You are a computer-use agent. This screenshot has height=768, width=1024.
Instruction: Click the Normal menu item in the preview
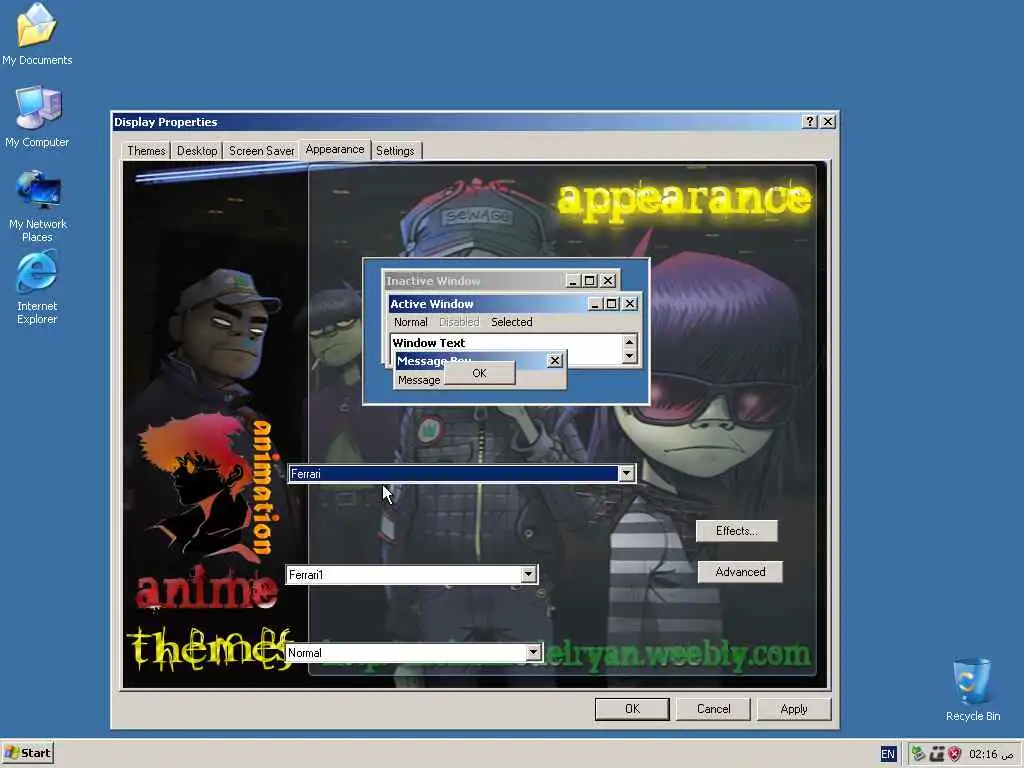(410, 322)
